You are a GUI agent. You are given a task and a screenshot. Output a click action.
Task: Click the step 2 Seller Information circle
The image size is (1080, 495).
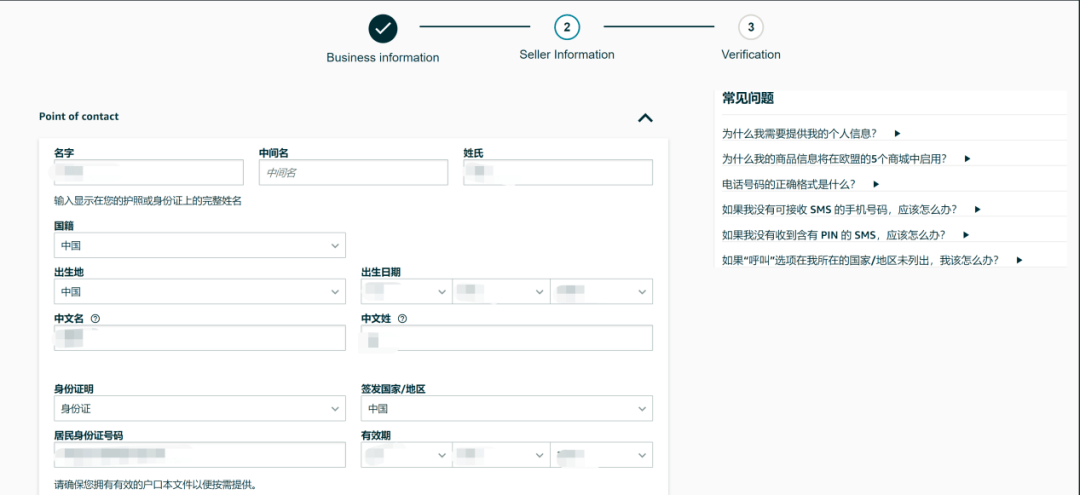566,27
